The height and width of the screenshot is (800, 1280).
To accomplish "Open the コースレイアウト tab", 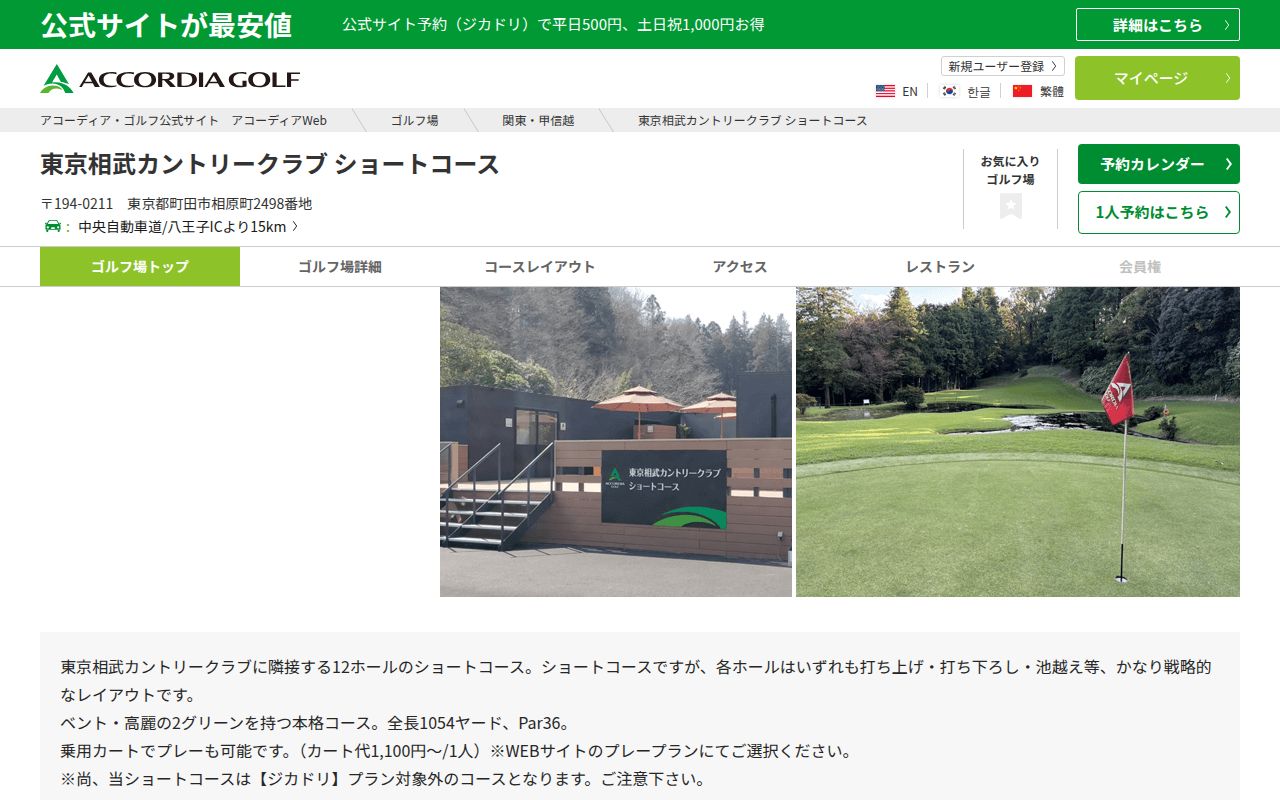I will (540, 267).
